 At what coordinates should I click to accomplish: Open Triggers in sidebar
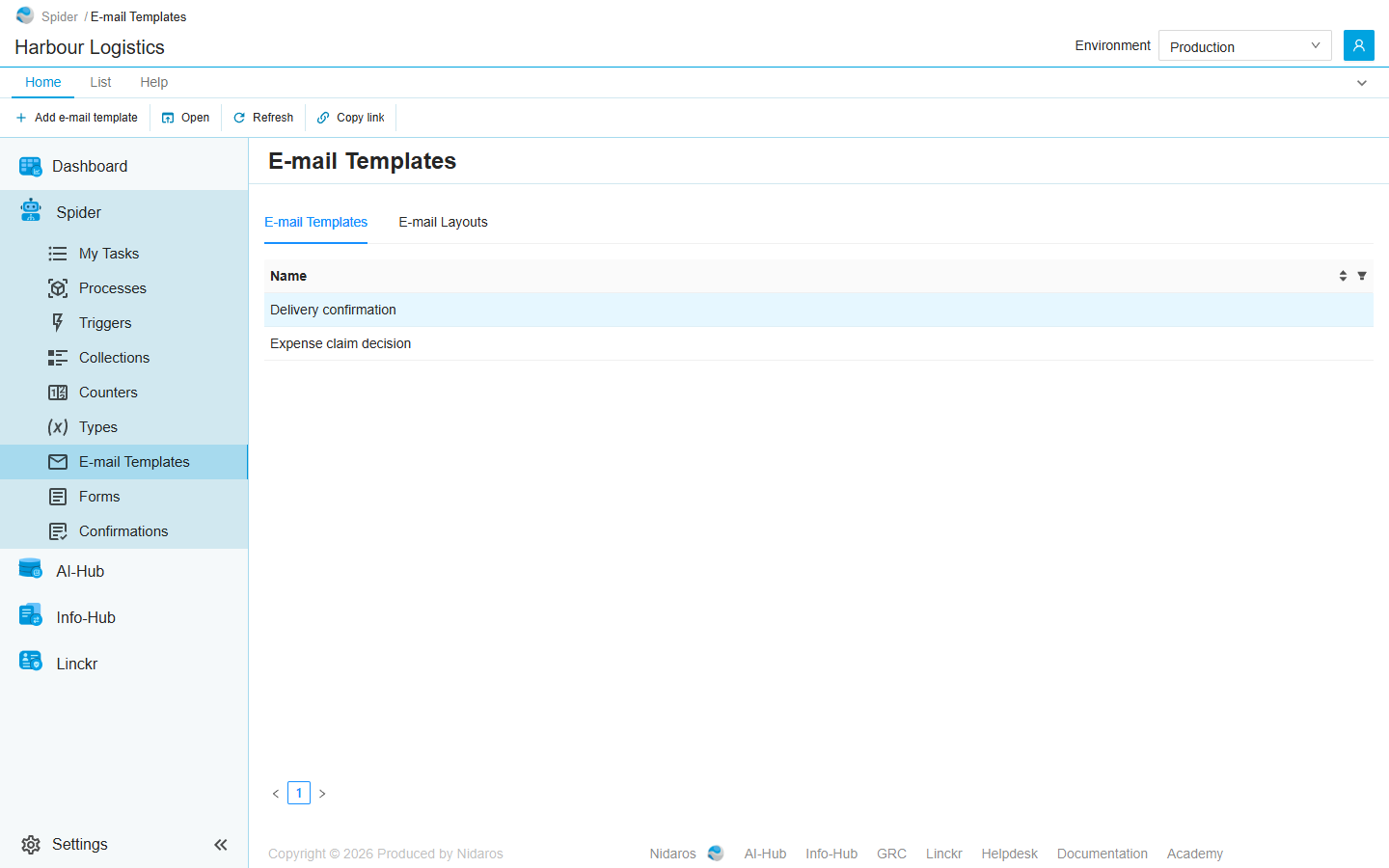tap(105, 323)
